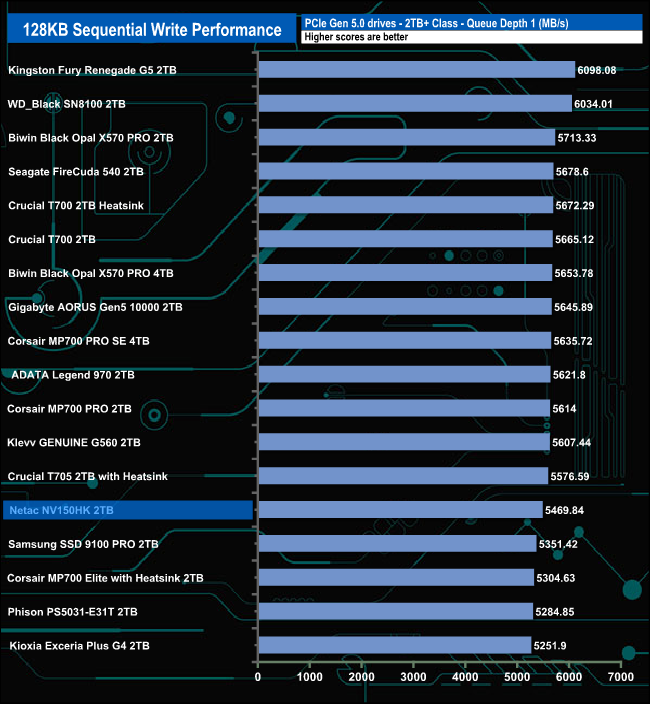
Task: Click the Kingston Fury Renegade G5 bar
Action: tap(417, 70)
